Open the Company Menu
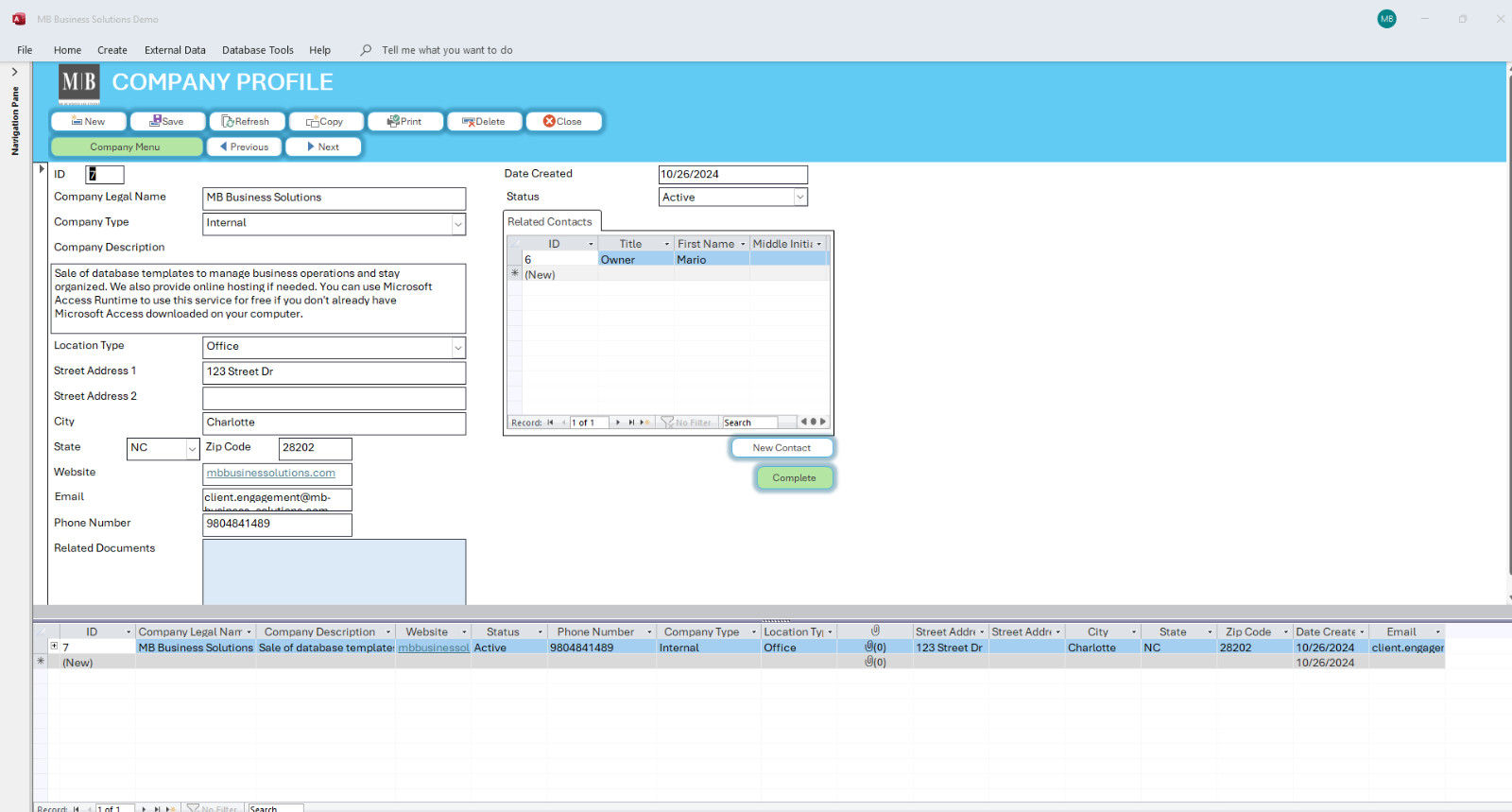 126,147
